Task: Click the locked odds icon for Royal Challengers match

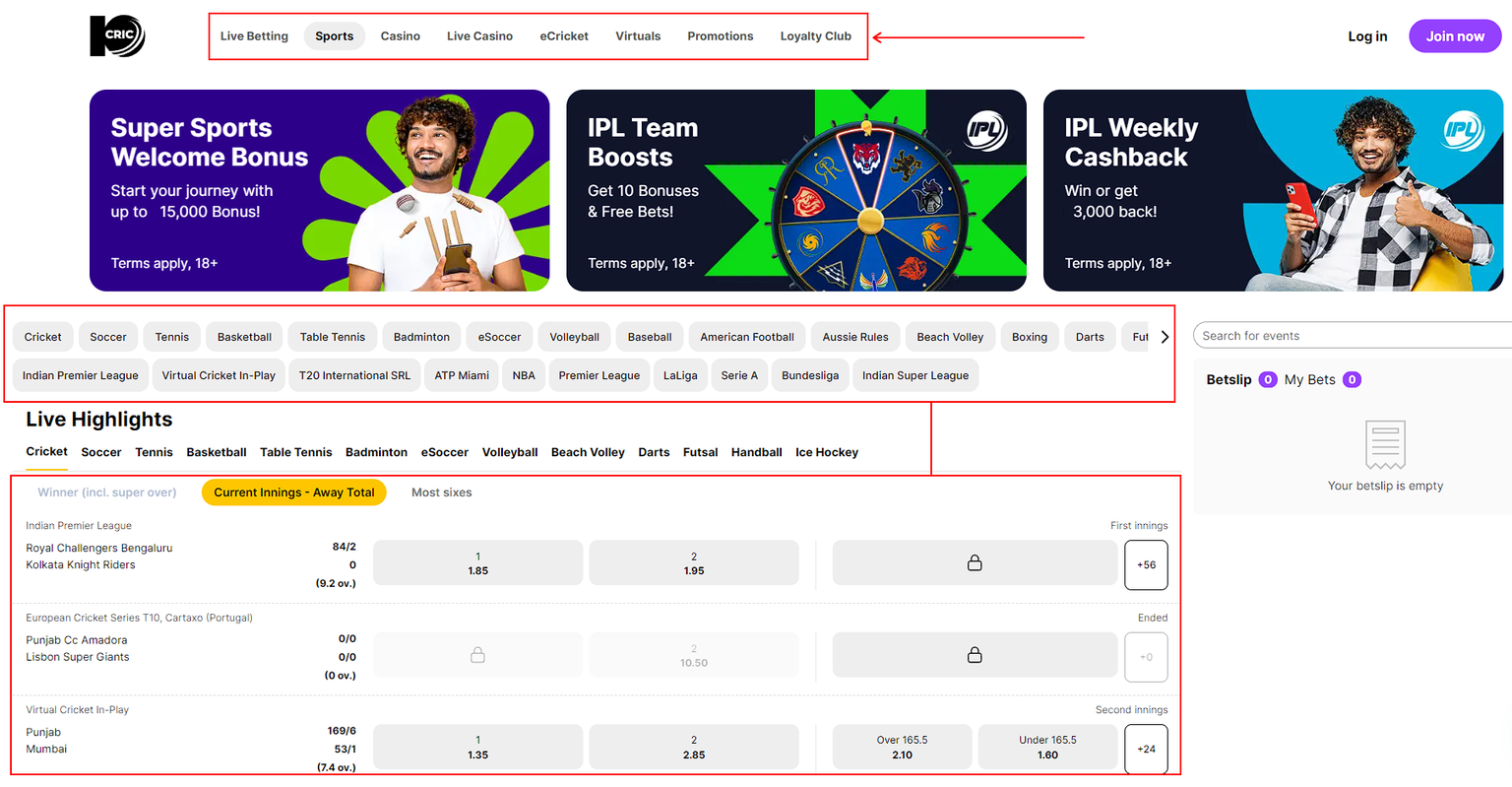Action: coord(974,563)
